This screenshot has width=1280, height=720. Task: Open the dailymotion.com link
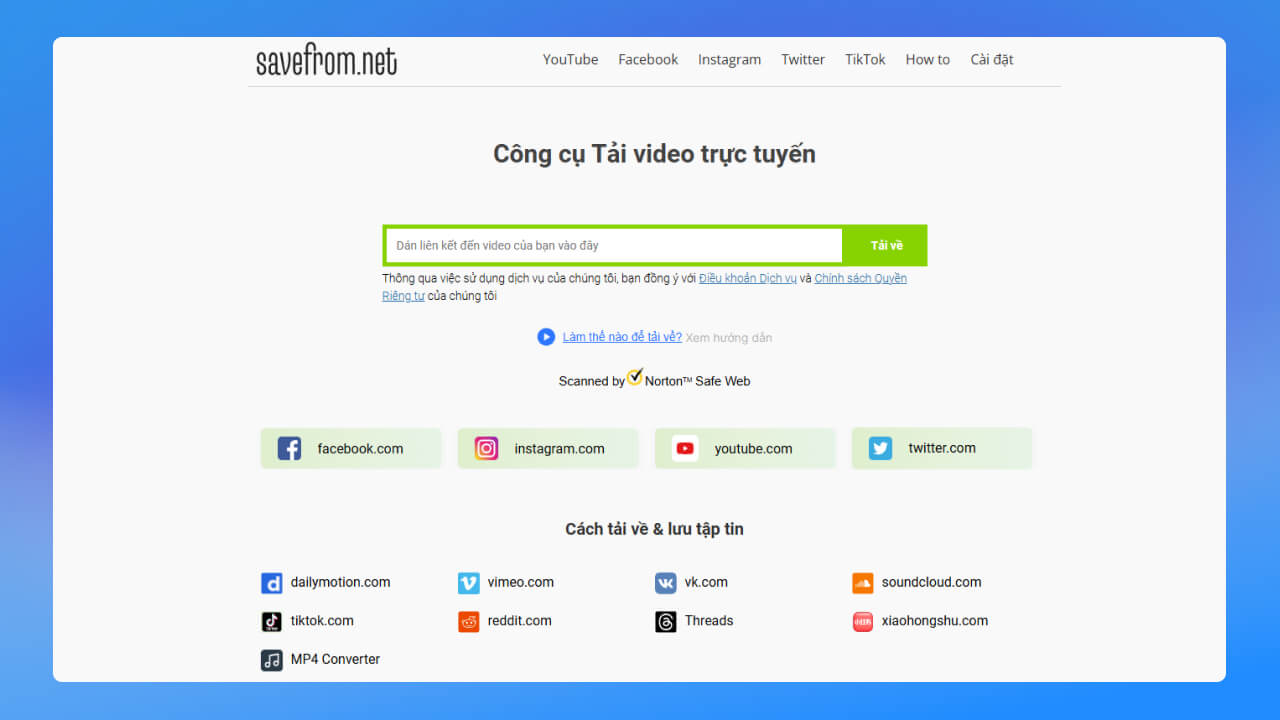click(340, 582)
